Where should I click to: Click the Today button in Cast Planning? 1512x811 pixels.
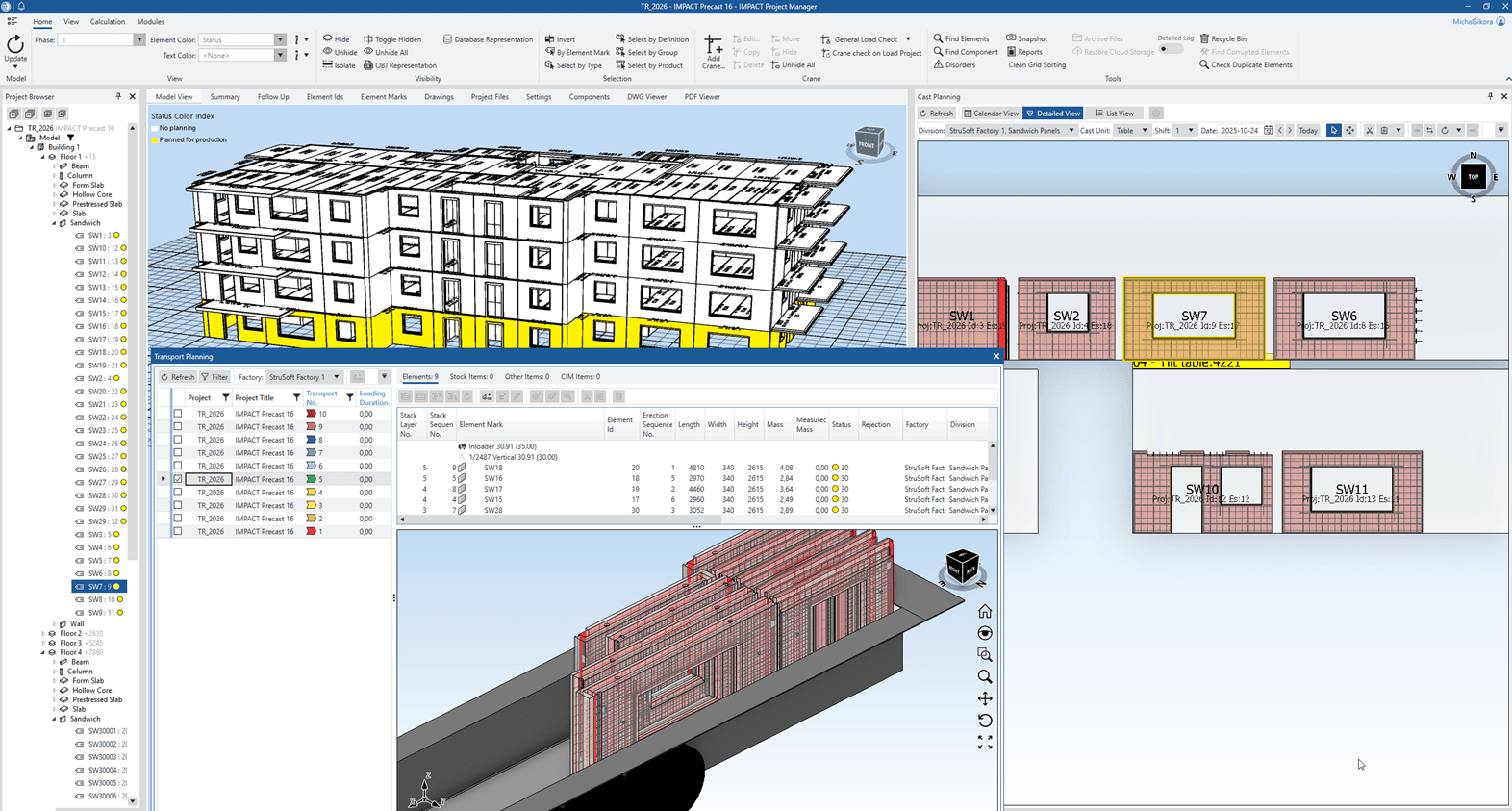pyautogui.click(x=1308, y=131)
